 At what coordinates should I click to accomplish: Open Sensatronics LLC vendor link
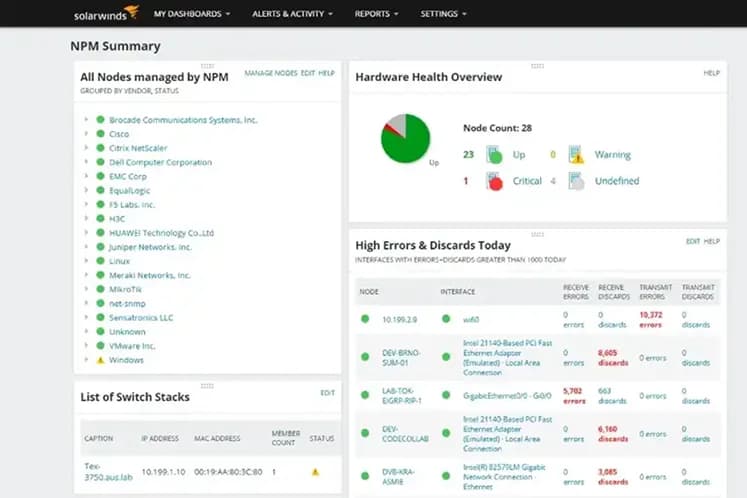click(141, 317)
